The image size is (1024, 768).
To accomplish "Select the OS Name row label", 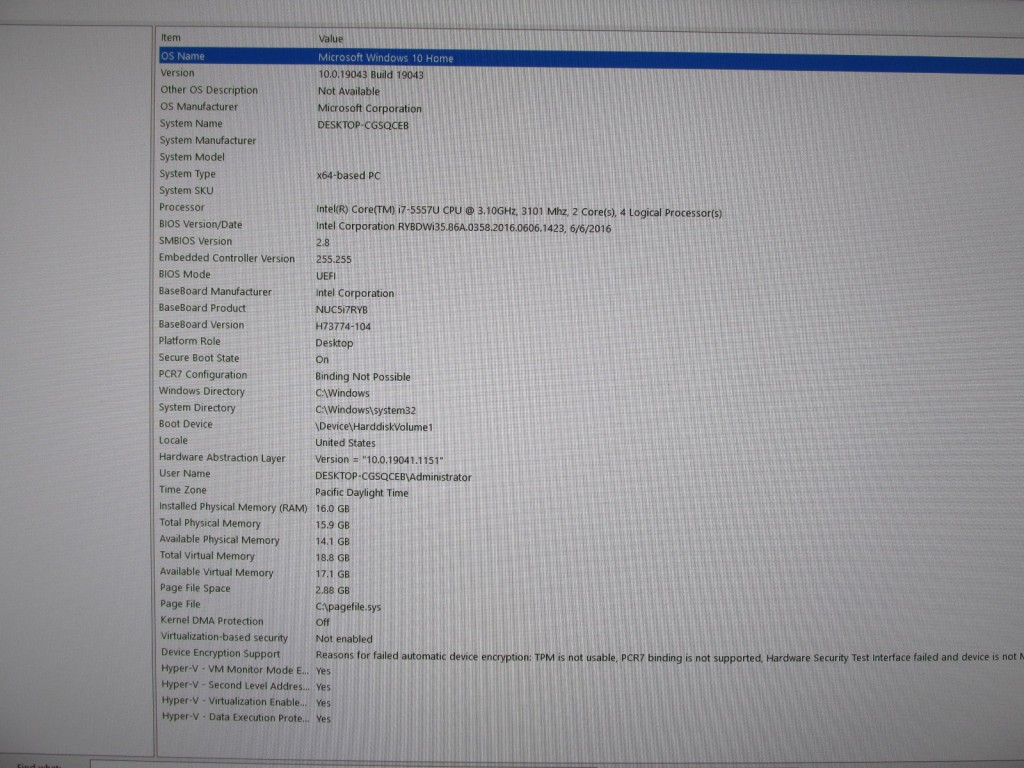I will tap(183, 56).
